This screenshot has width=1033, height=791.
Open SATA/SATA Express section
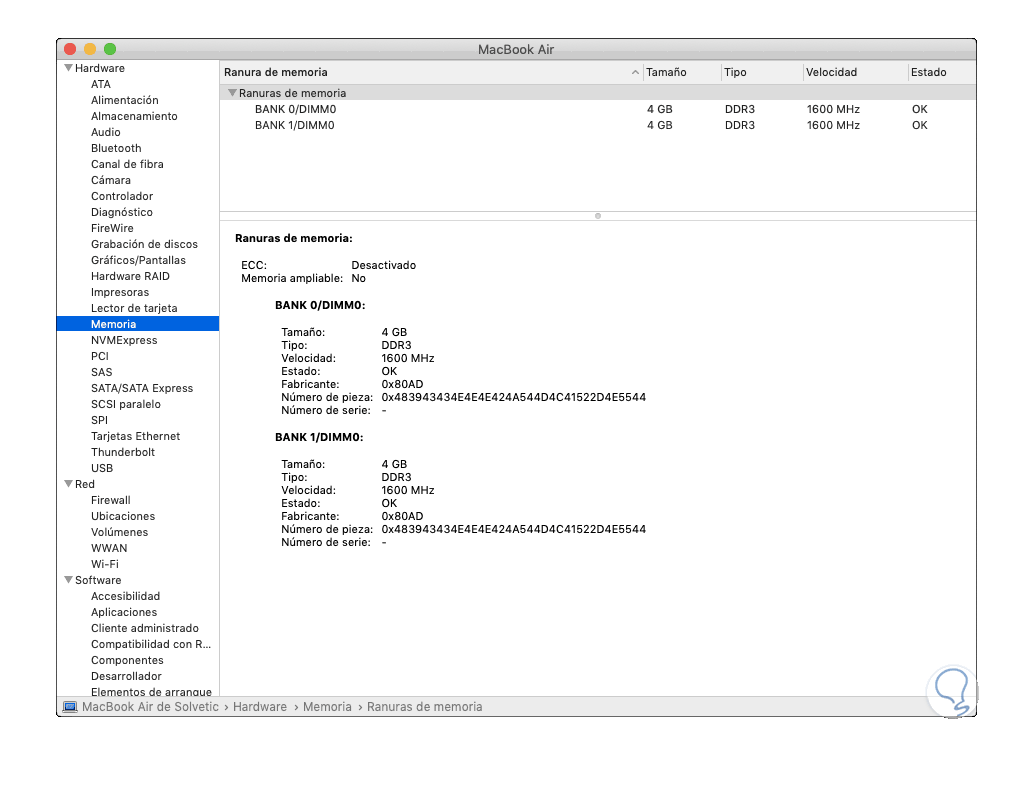pos(142,388)
